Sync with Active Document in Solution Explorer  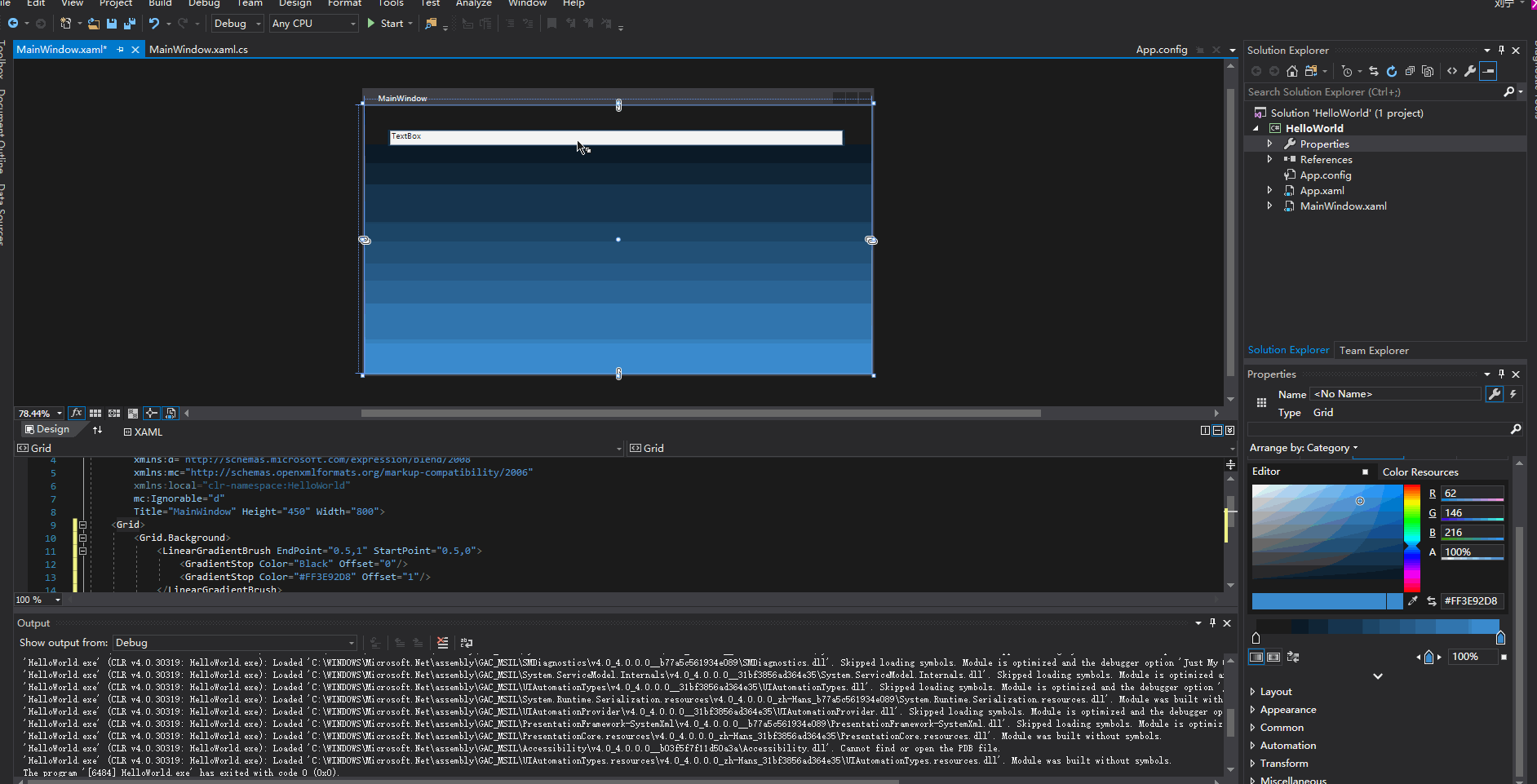[1374, 71]
